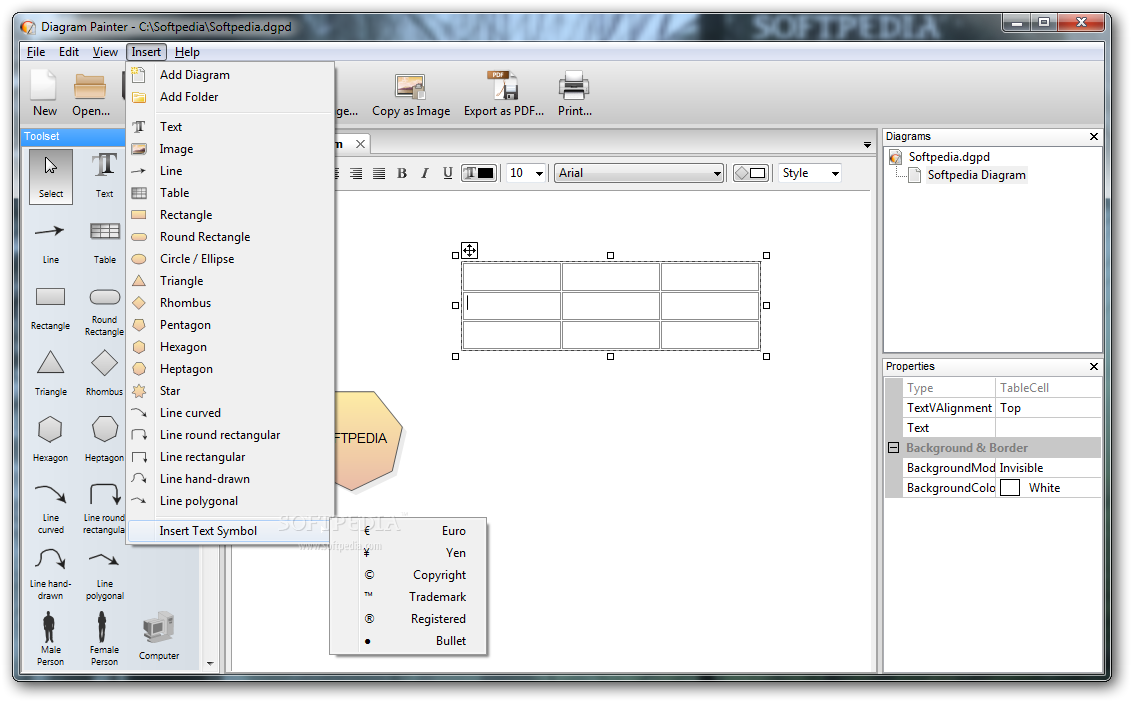Image resolution: width=1132 pixels, height=702 pixels.
Task: Select Softpedia Diagram in Diagrams tree
Action: (x=976, y=175)
